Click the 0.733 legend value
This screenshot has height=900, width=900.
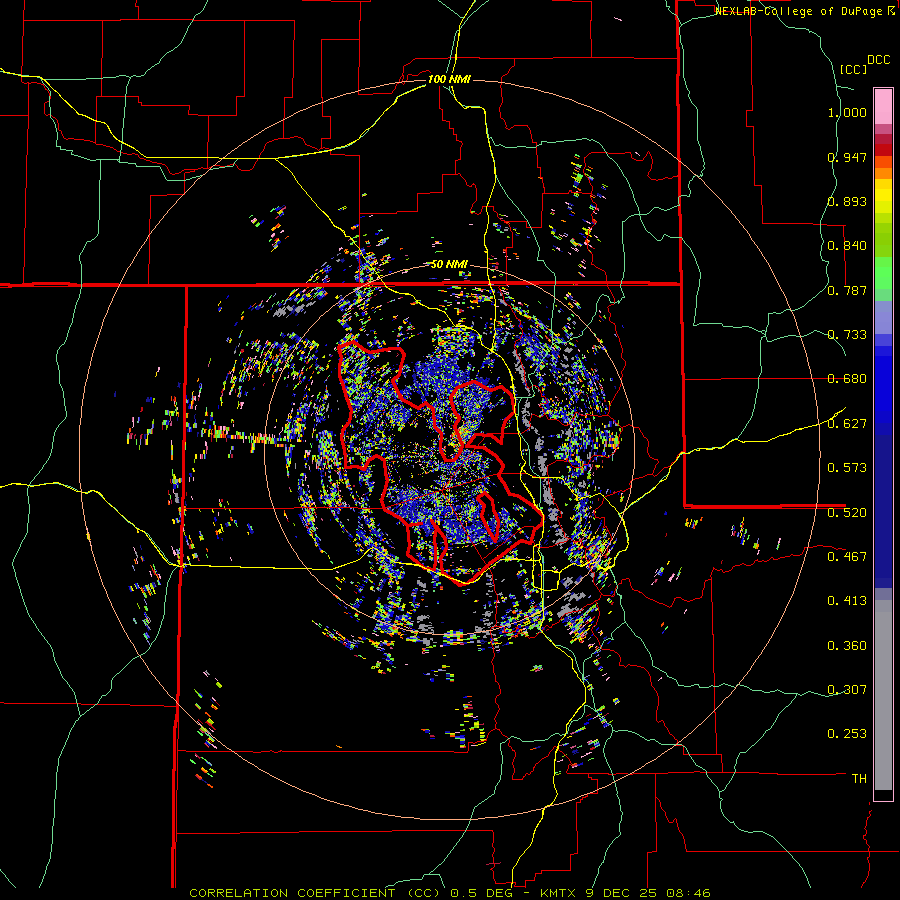point(847,335)
